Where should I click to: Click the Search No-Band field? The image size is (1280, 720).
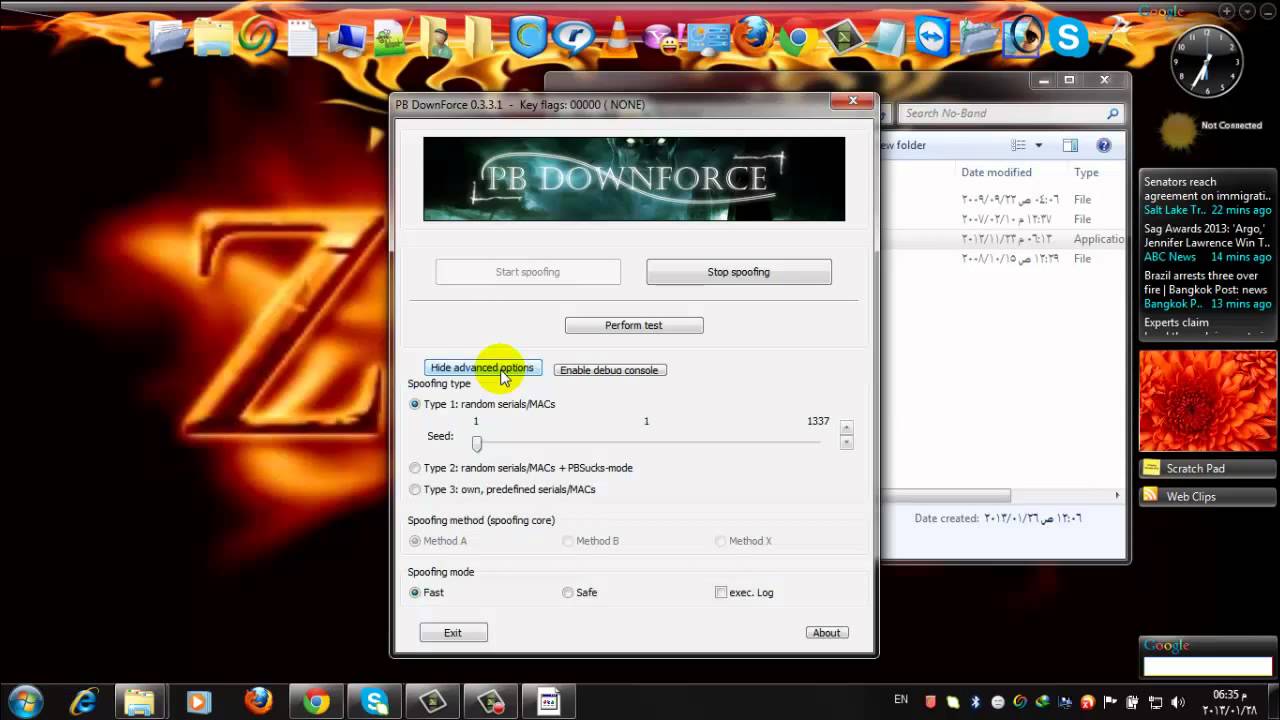[1010, 113]
